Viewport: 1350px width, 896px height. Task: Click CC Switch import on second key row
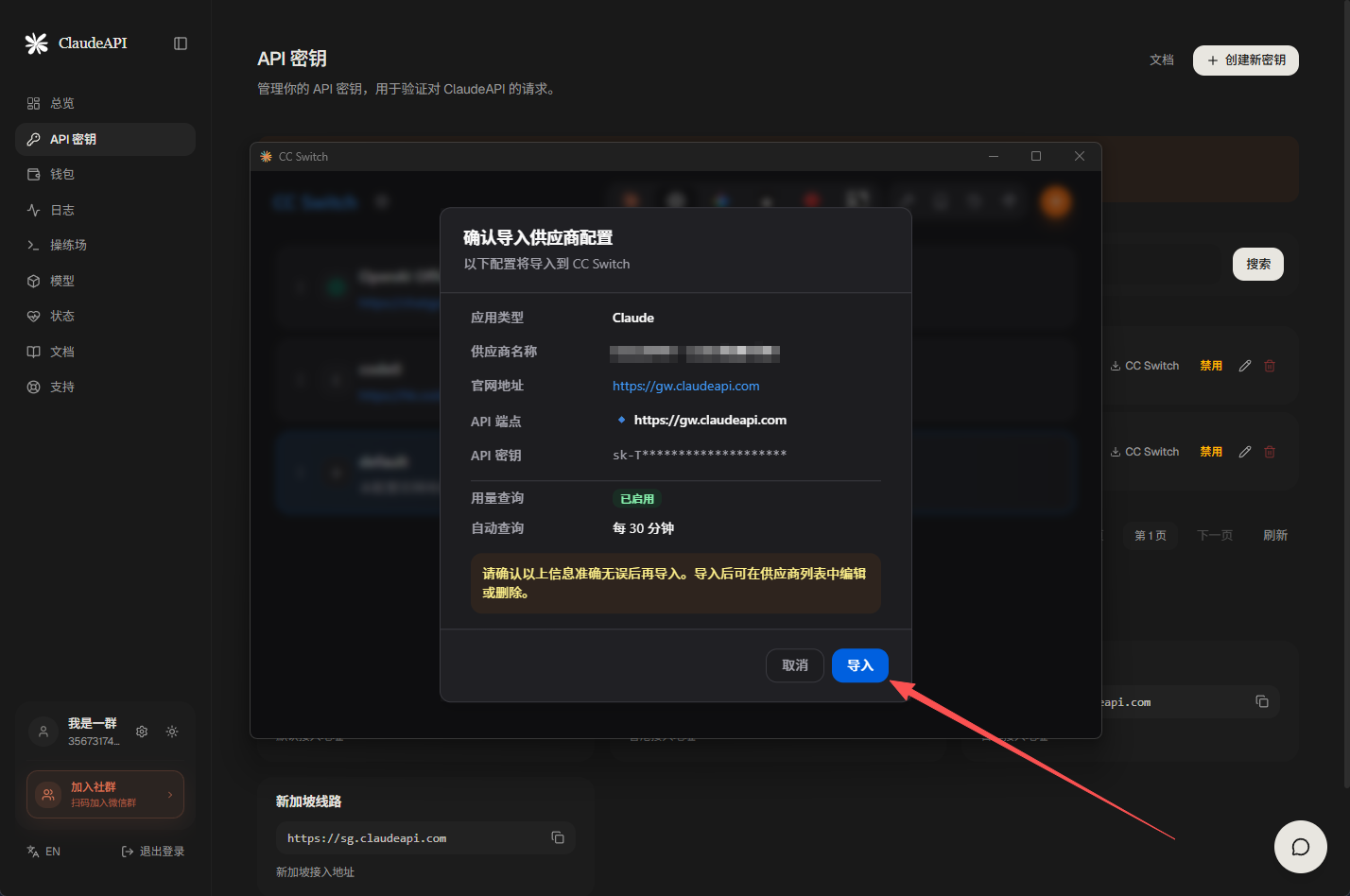pyautogui.click(x=1145, y=452)
